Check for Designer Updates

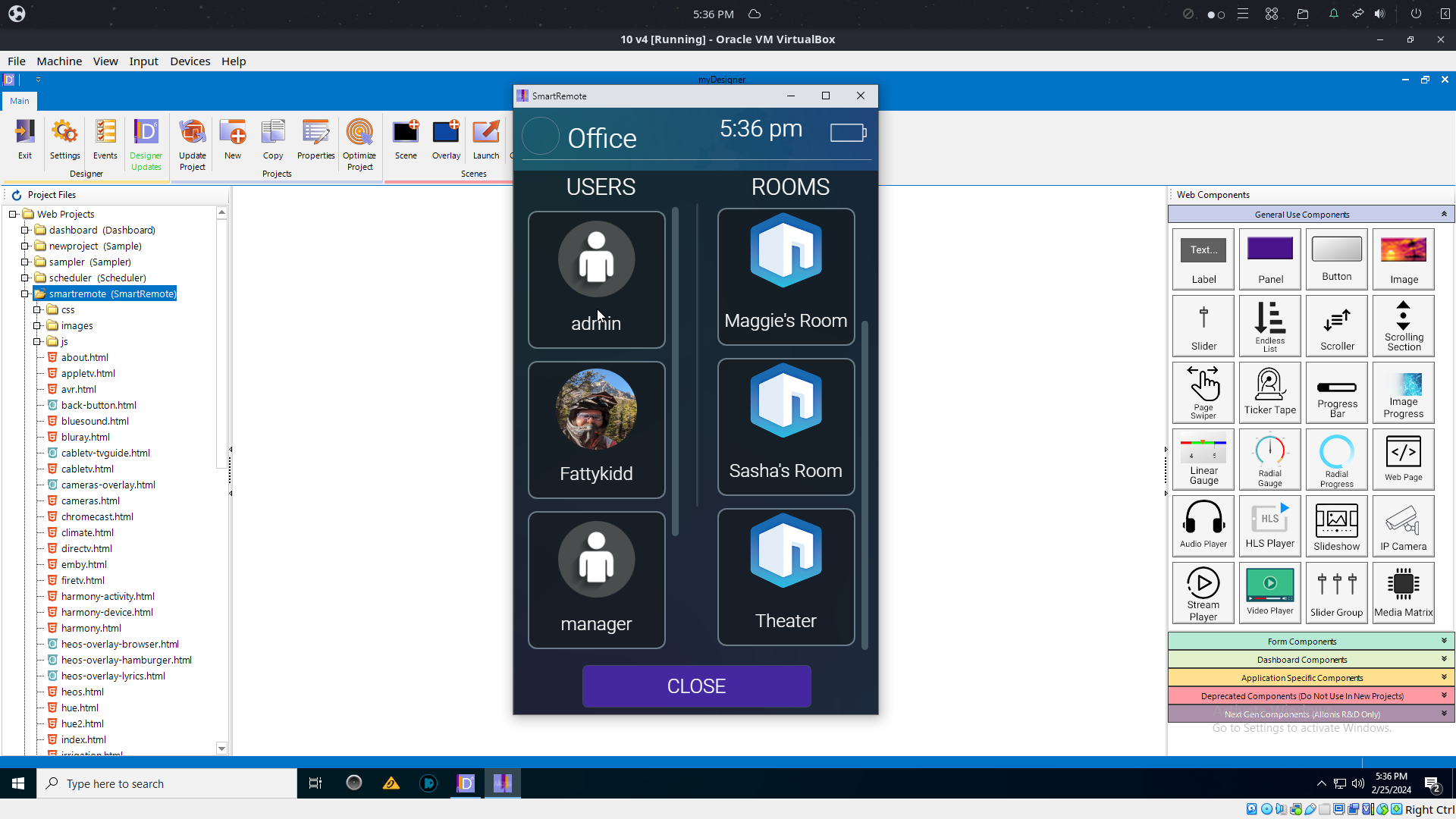click(146, 144)
